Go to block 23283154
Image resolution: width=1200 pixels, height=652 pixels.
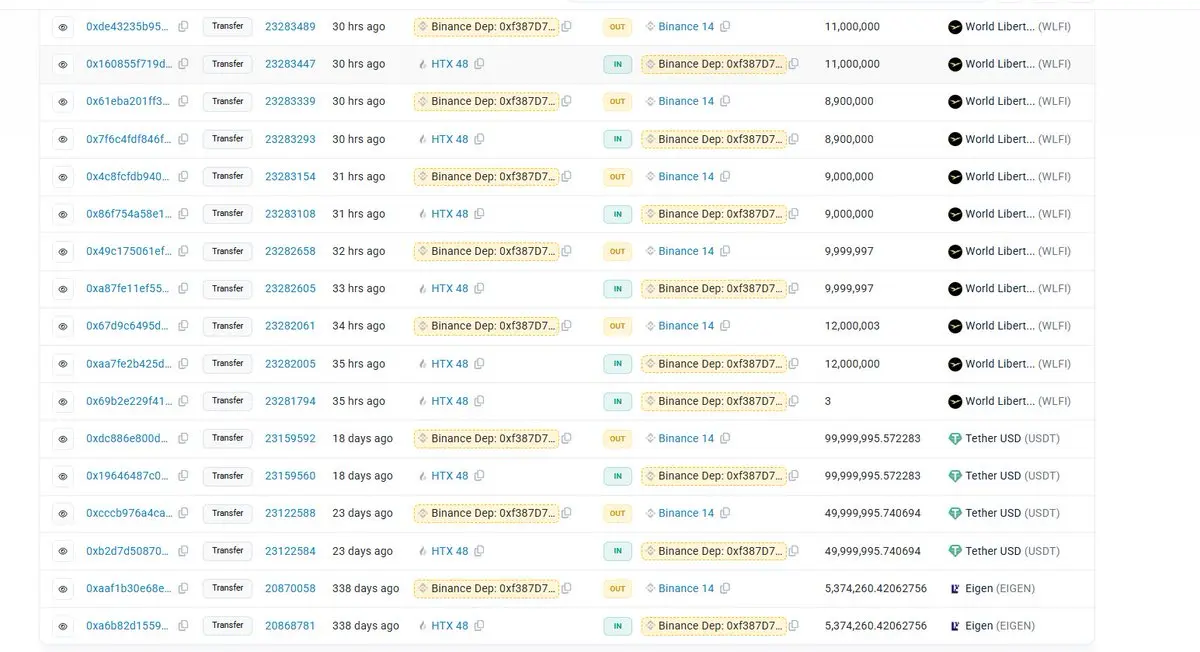[x=290, y=176]
